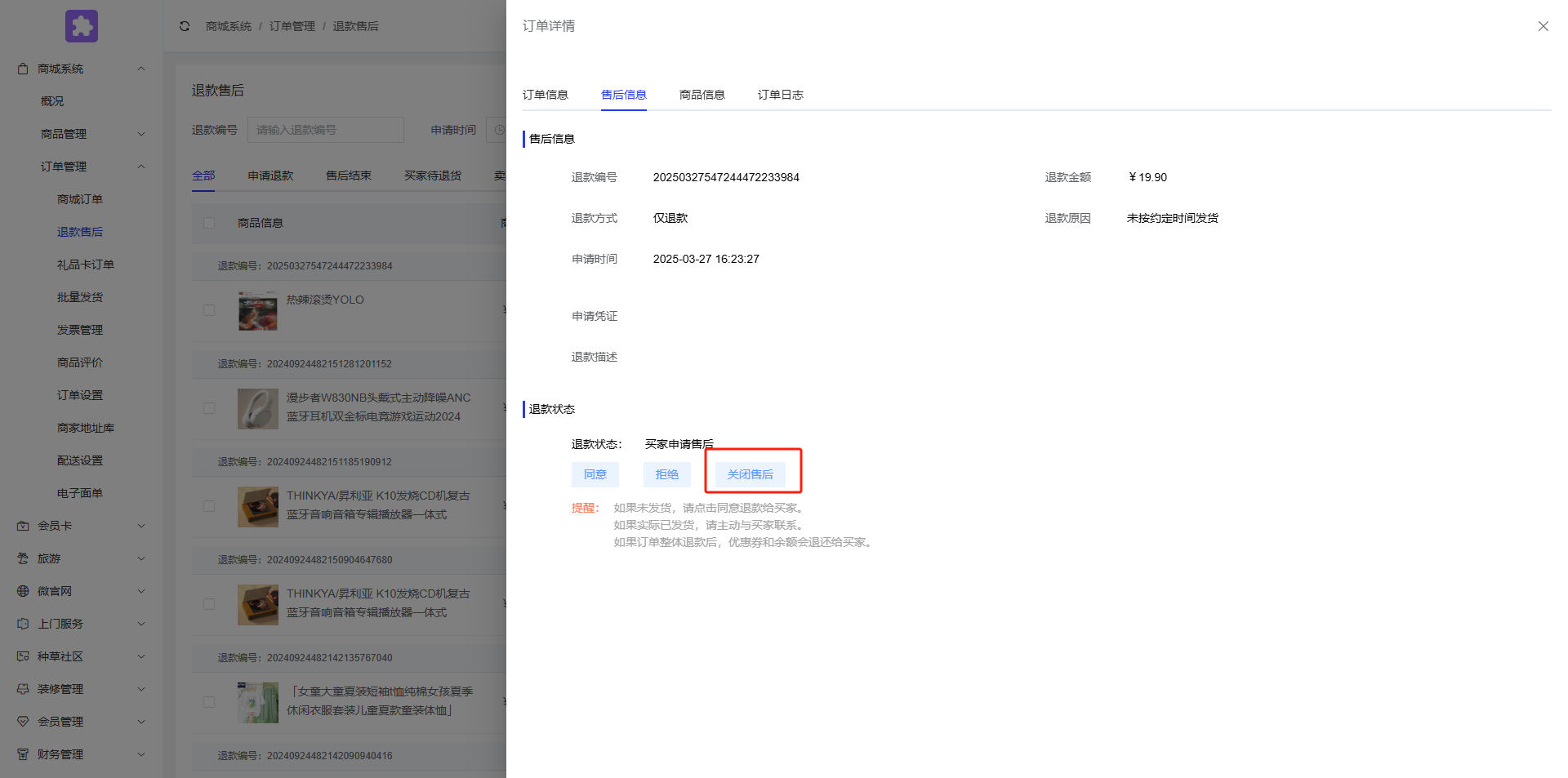
Task: Switch to the 商品信息 tab
Action: click(x=701, y=94)
